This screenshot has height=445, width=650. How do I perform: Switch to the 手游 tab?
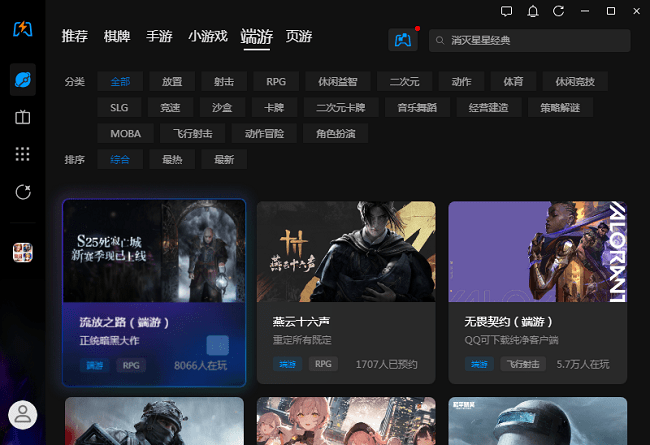(x=159, y=37)
